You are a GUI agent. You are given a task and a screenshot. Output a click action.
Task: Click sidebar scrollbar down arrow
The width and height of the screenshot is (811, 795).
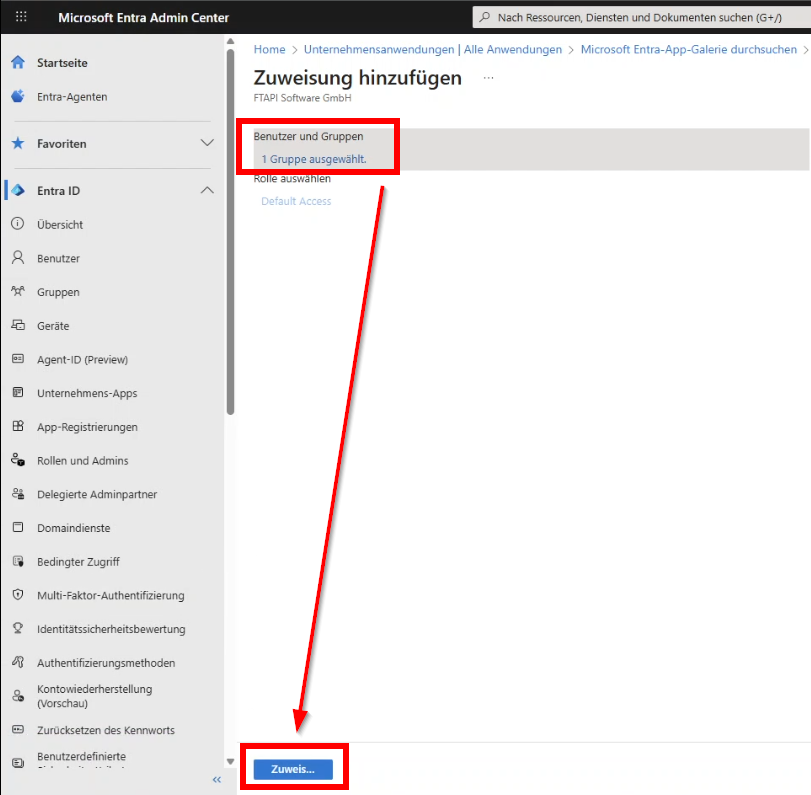coord(231,761)
